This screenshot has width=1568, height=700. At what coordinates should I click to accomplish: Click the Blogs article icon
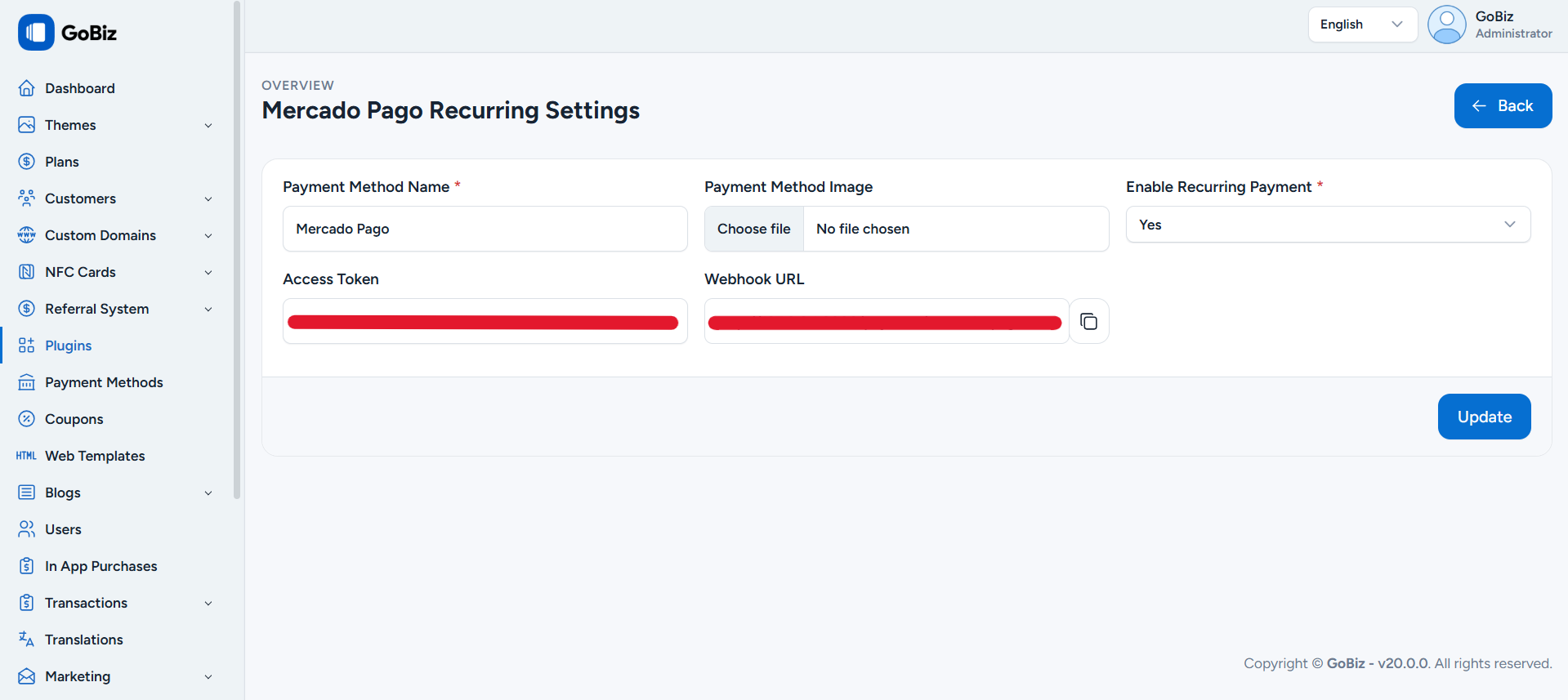point(27,493)
